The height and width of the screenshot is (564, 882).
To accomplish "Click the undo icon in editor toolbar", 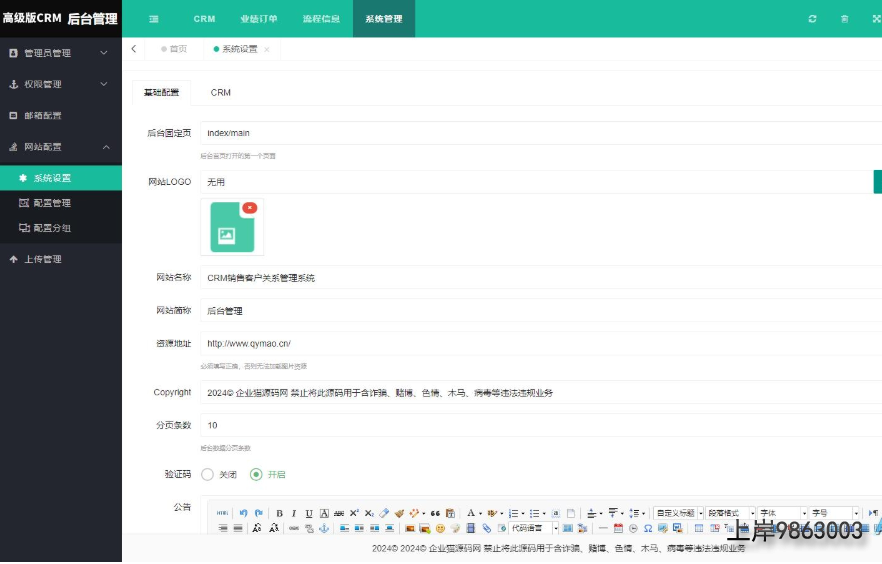I will point(243,513).
